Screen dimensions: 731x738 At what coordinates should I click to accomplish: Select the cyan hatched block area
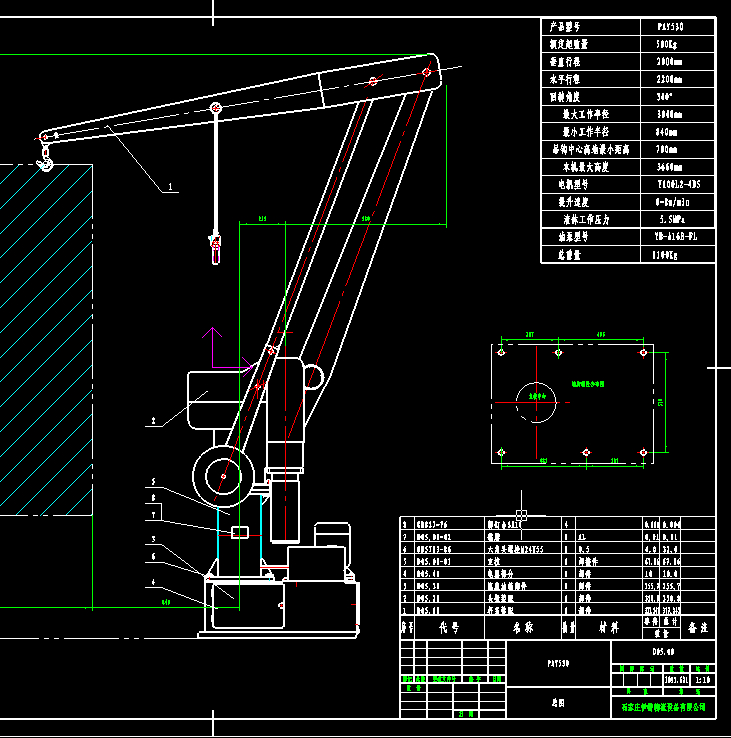click(46, 340)
